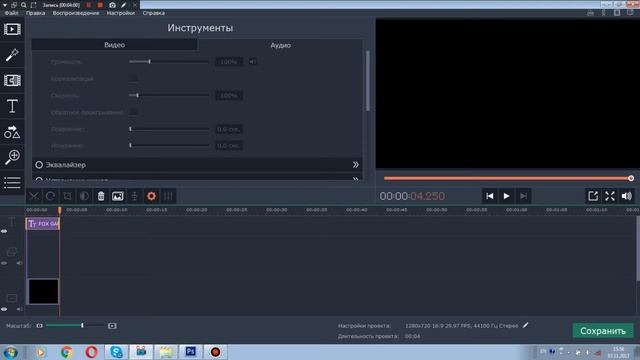The width and height of the screenshot is (640, 360).
Task: Jump to previous frame in preview
Action: [490, 196]
